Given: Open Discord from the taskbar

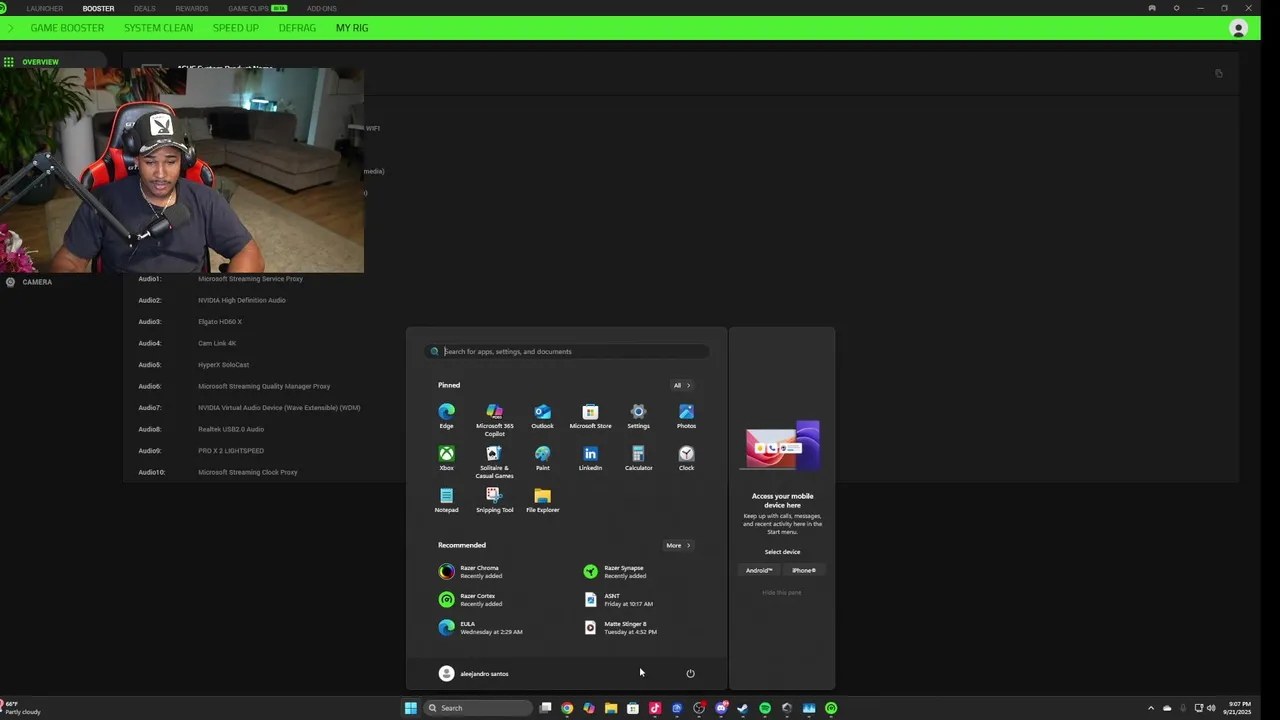Looking at the screenshot, I should click(x=721, y=708).
